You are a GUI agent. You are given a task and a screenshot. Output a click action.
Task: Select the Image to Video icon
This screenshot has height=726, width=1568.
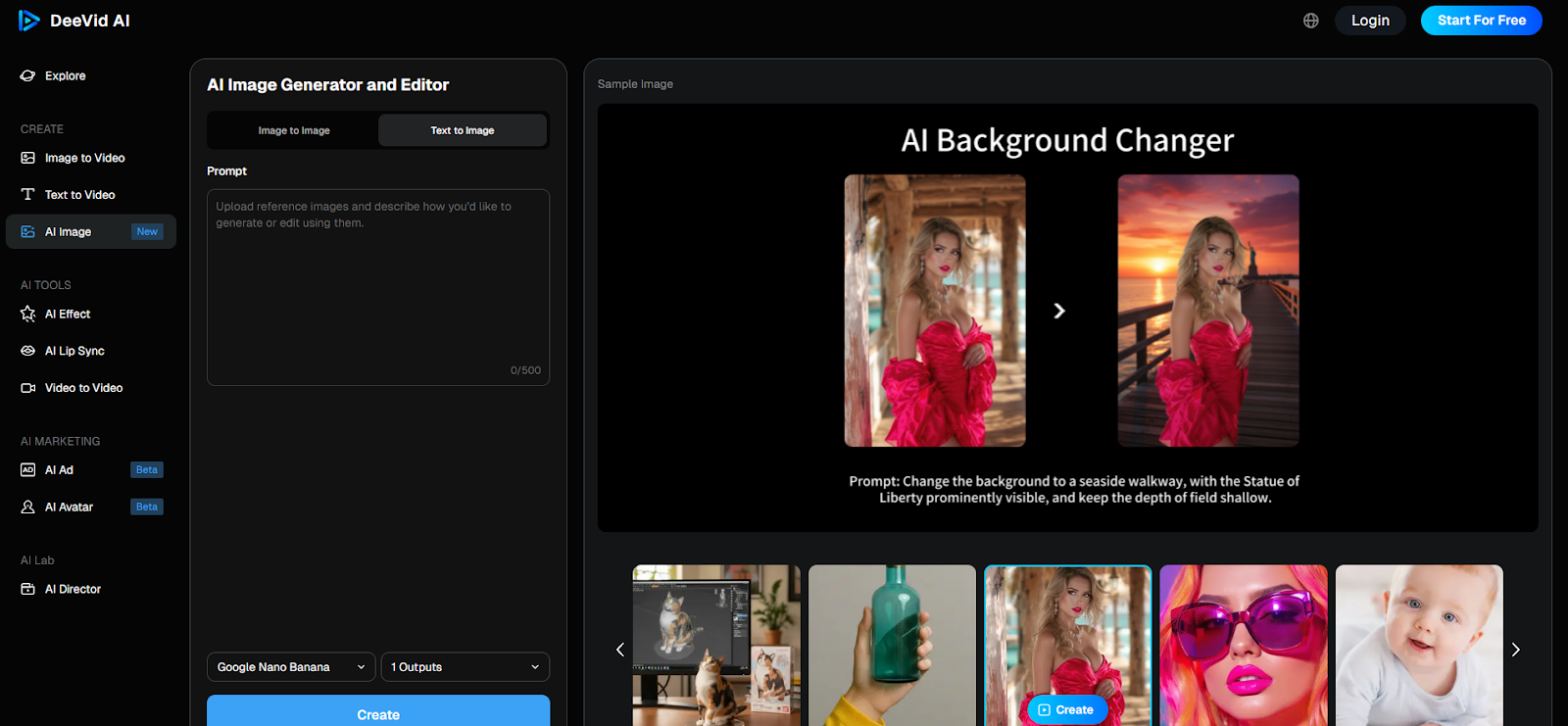[x=27, y=158]
